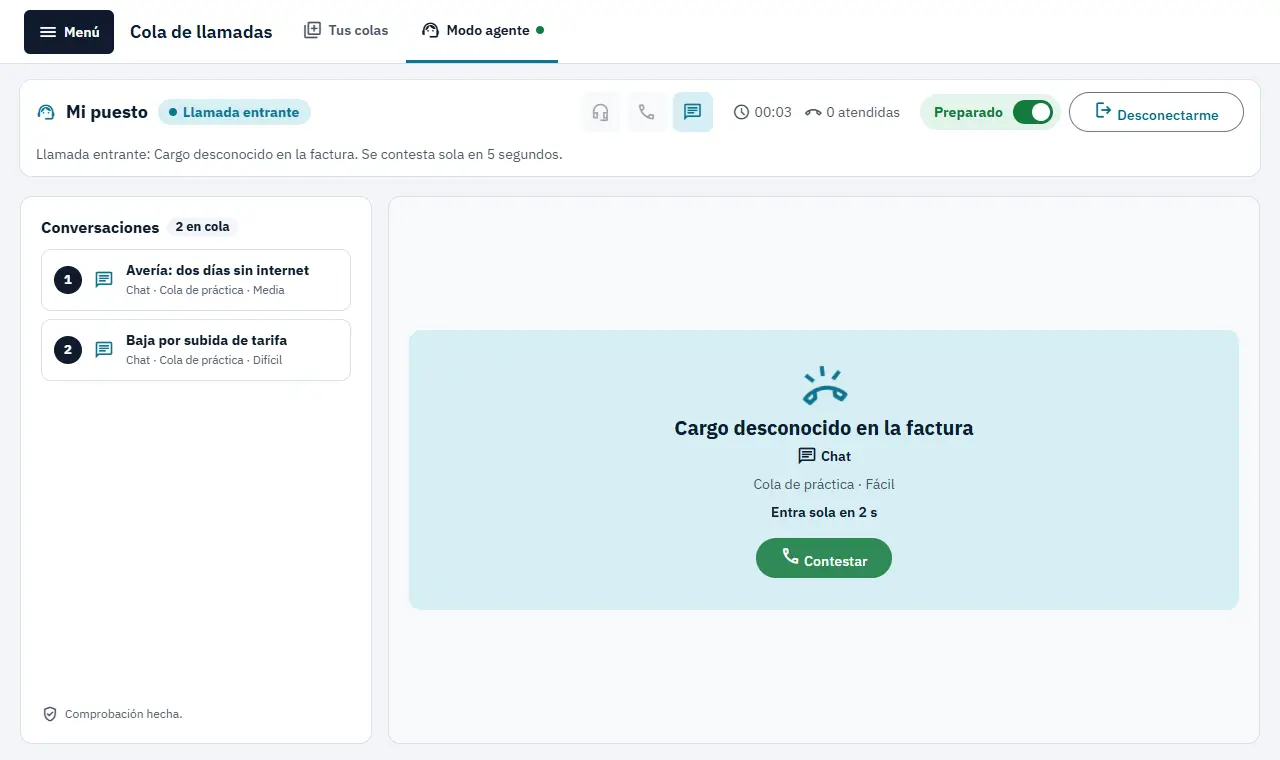Click the chat icon in the incoming call card
The width and height of the screenshot is (1280, 760).
807,456
